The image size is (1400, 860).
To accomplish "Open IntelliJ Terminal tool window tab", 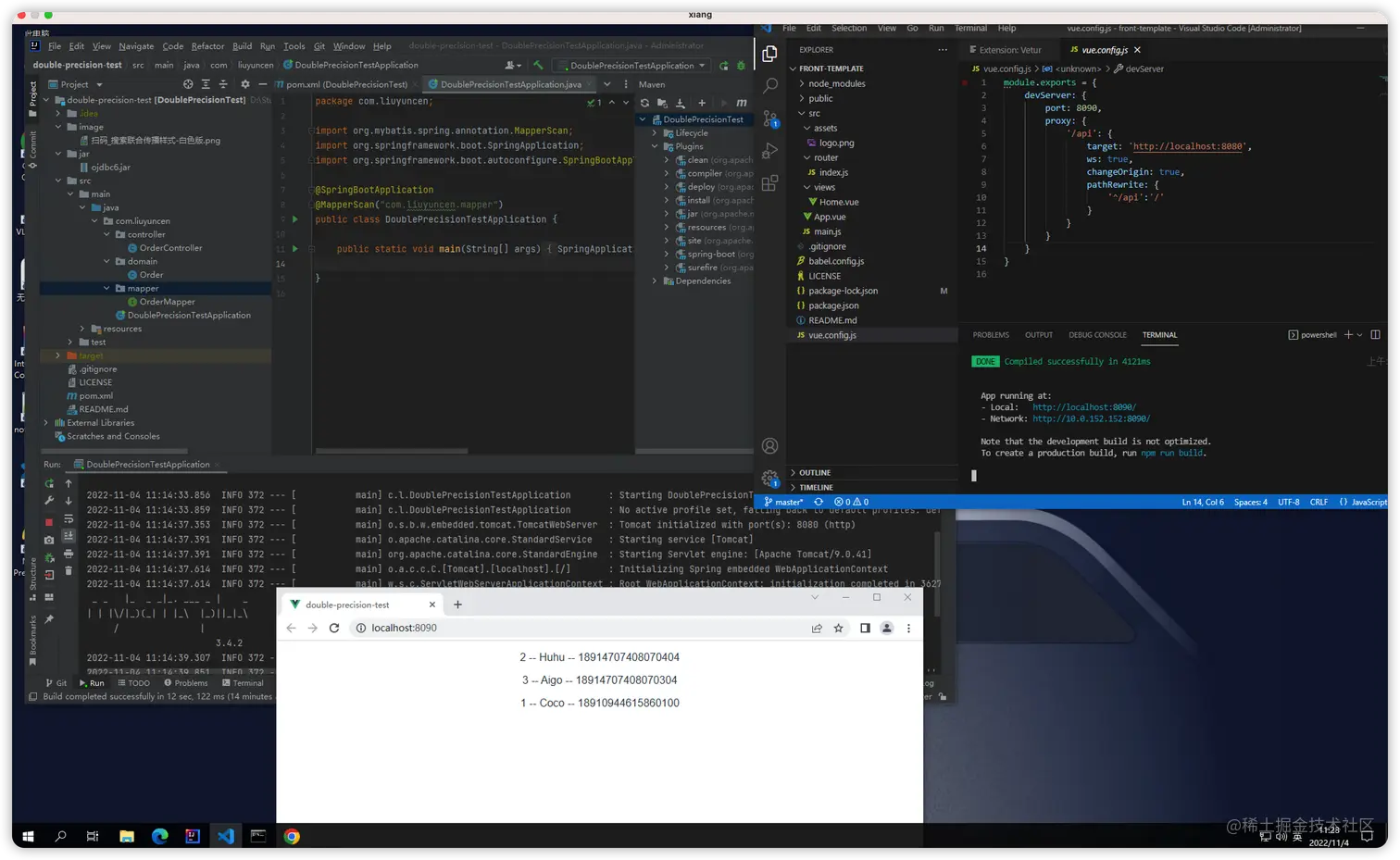I will tap(243, 683).
